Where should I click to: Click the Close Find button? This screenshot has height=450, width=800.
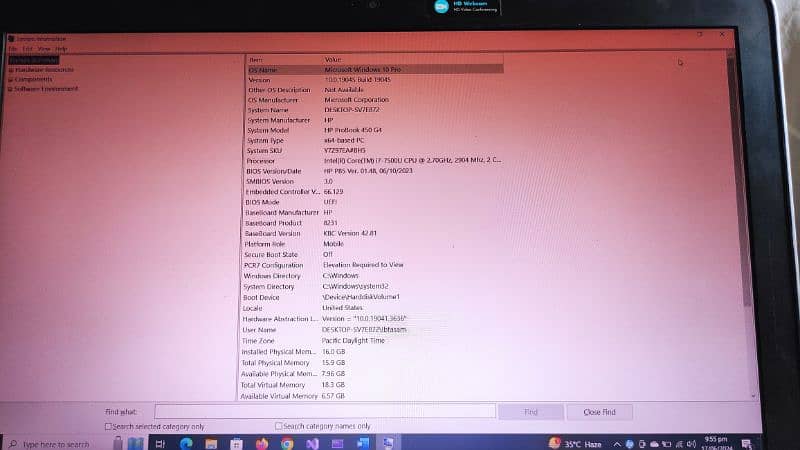click(599, 412)
